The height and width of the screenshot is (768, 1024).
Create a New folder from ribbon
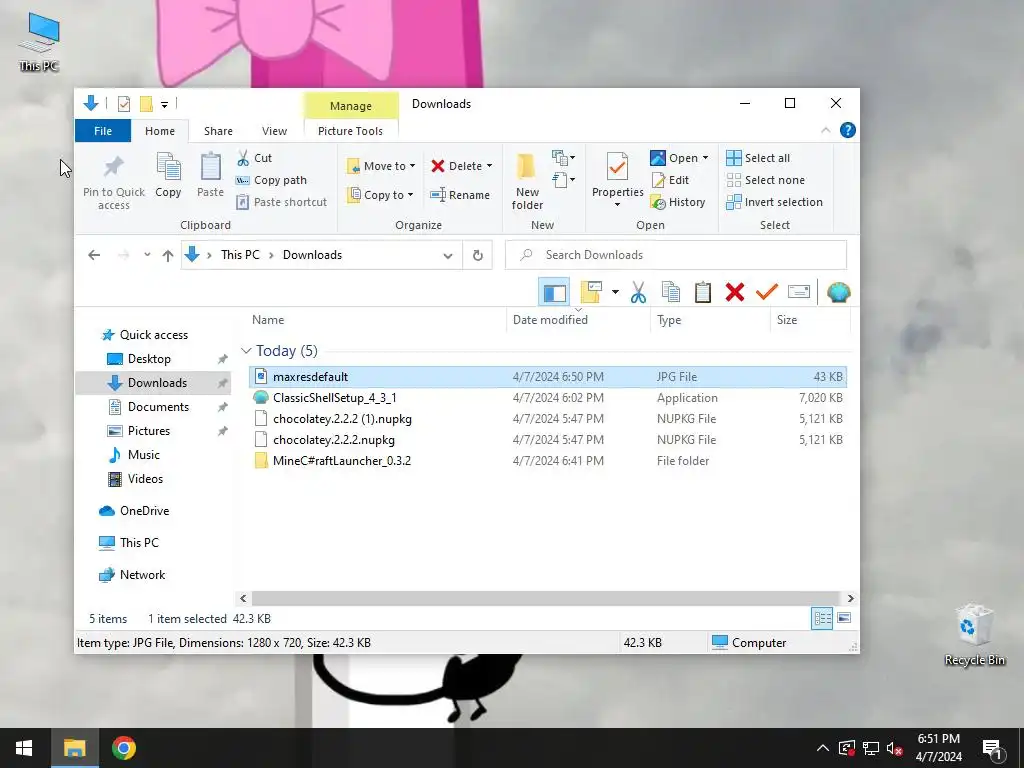[x=527, y=182]
